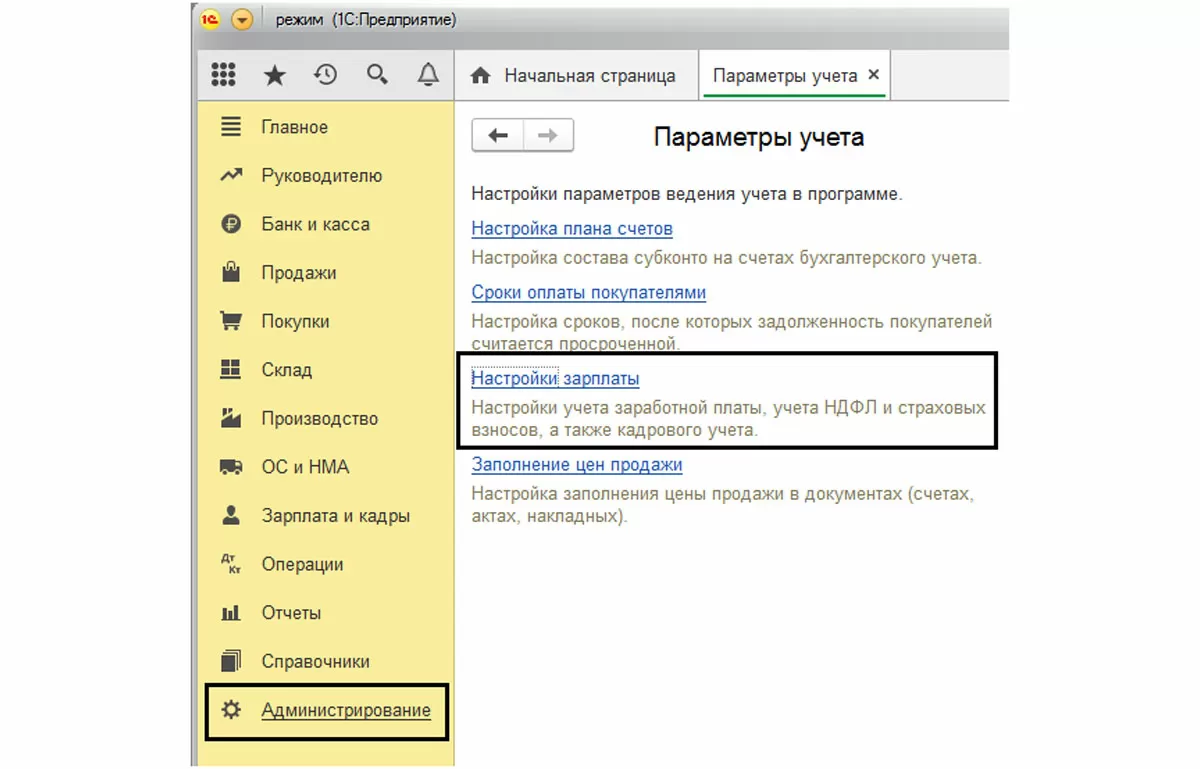The width and height of the screenshot is (1200, 769).
Task: Click the forward arrow navigation button
Action: pyautogui.click(x=548, y=136)
